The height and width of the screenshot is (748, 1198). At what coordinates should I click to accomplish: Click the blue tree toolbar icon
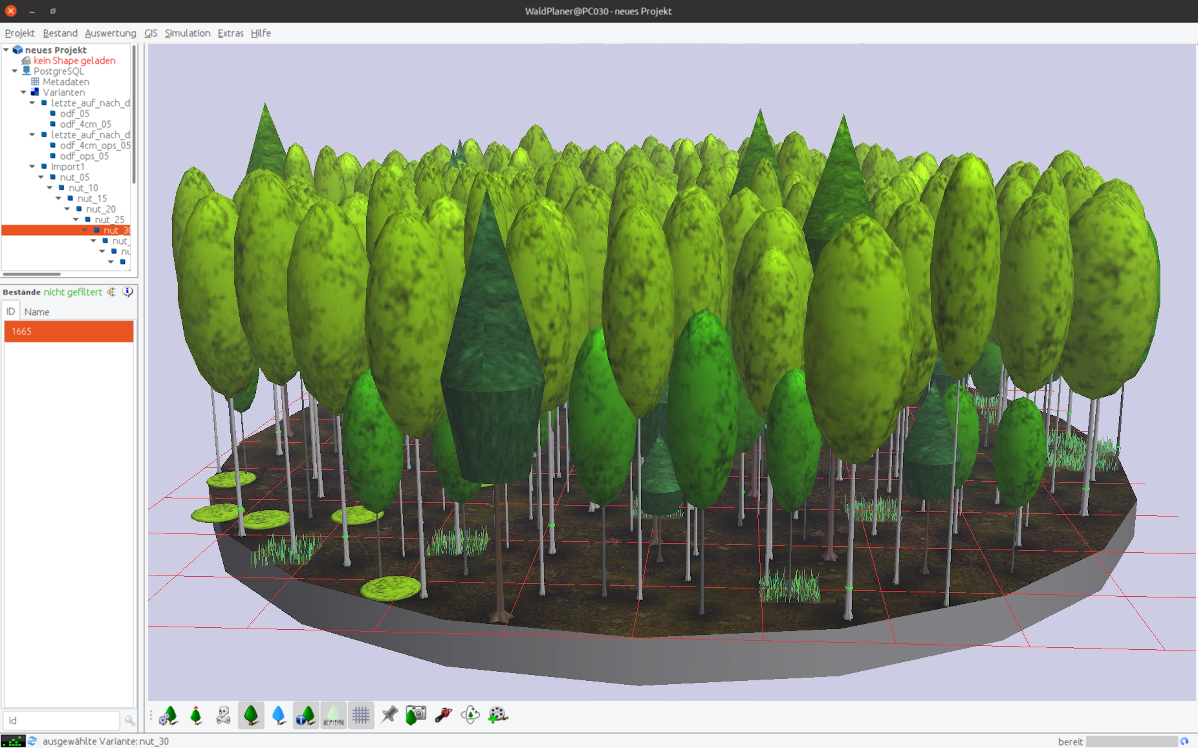point(279,715)
